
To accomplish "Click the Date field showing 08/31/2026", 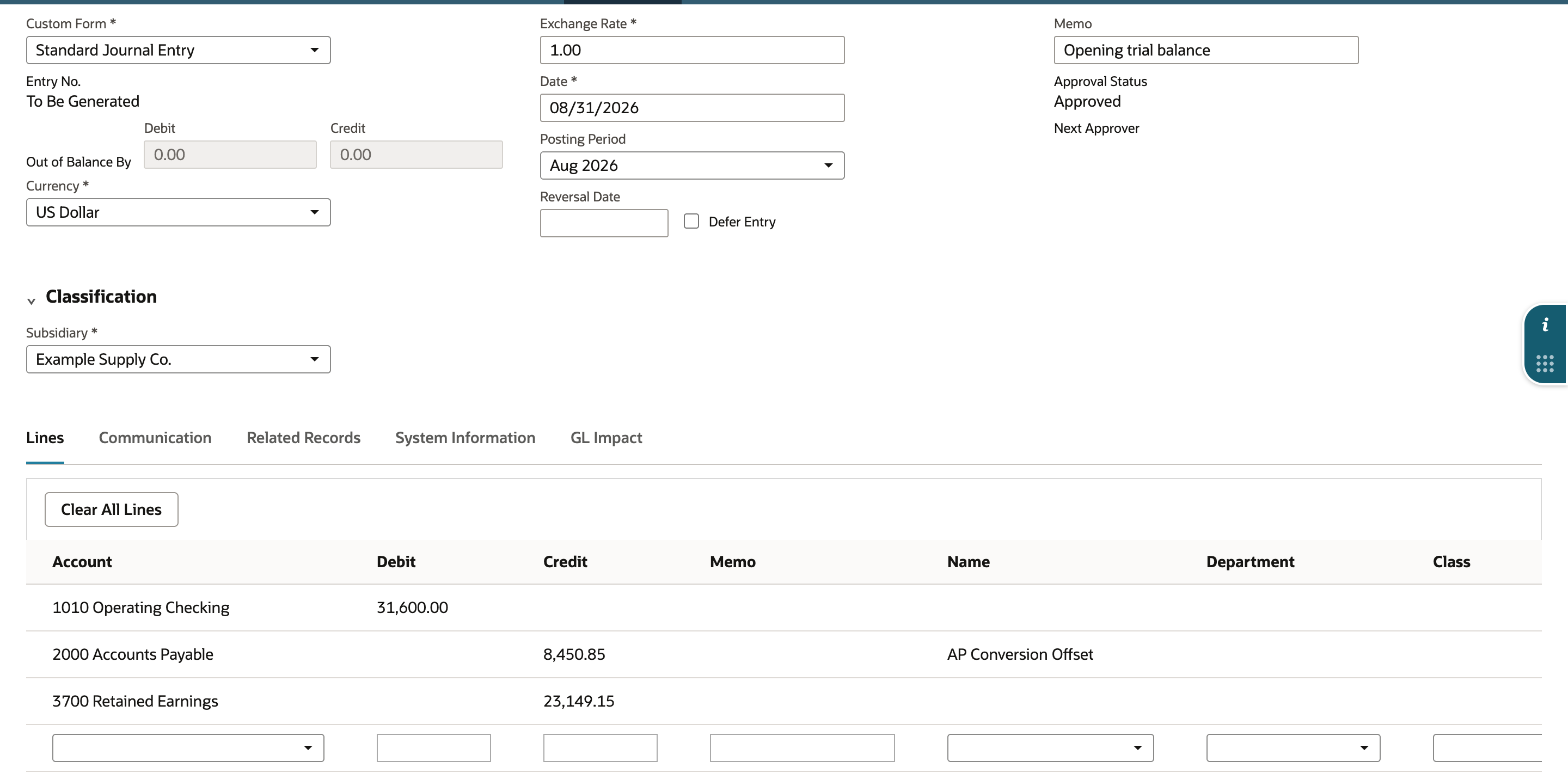I will (692, 108).
